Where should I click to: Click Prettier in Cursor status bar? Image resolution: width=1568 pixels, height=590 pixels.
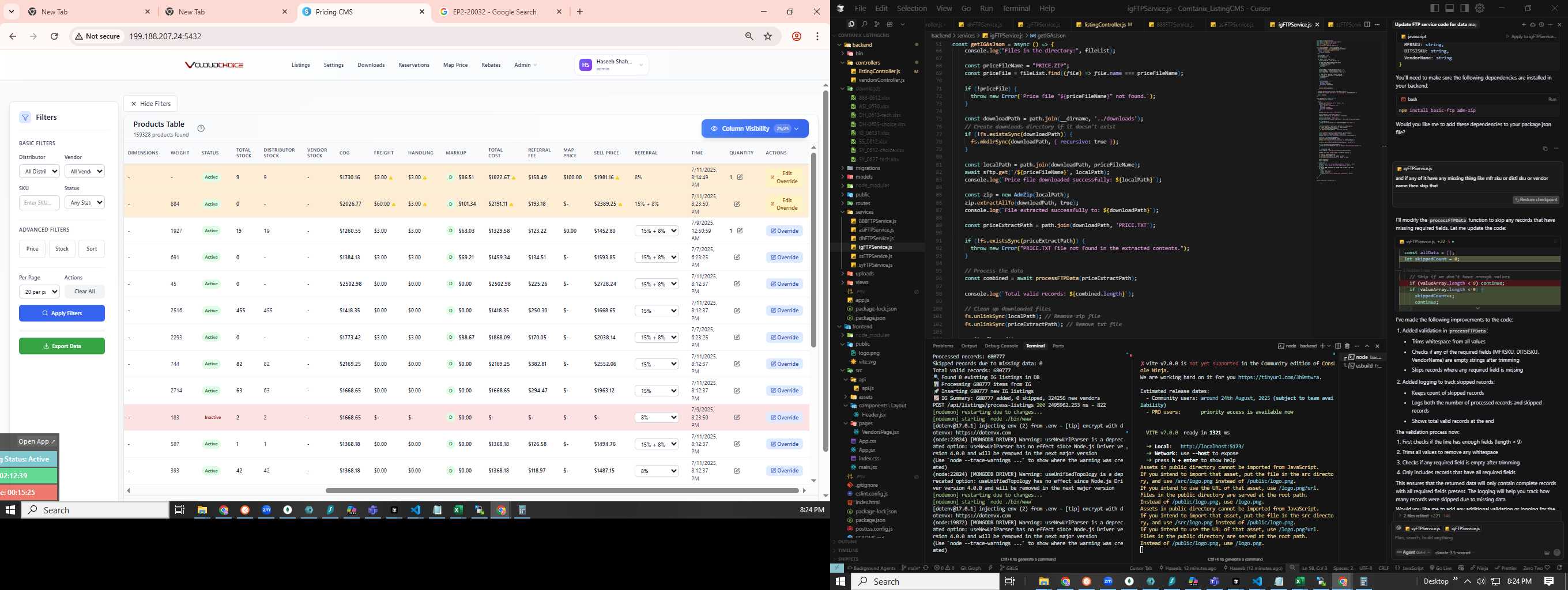click(1505, 568)
